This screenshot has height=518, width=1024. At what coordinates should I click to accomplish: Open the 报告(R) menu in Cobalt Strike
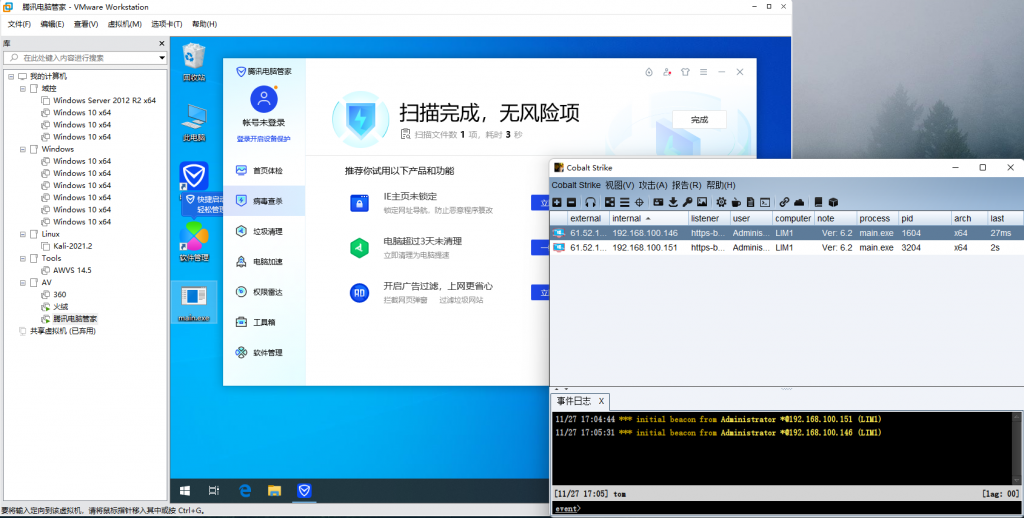tap(686, 186)
